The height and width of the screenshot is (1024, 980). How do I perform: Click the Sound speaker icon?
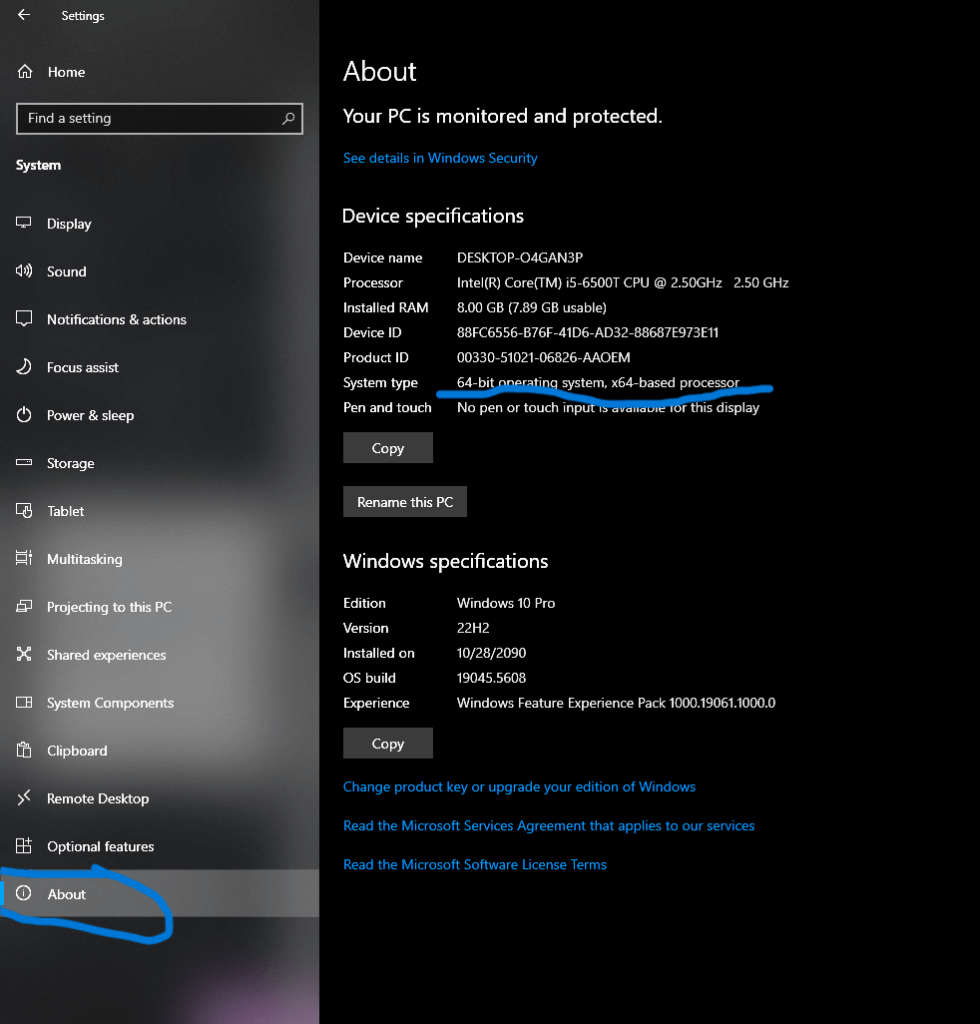tap(24, 271)
